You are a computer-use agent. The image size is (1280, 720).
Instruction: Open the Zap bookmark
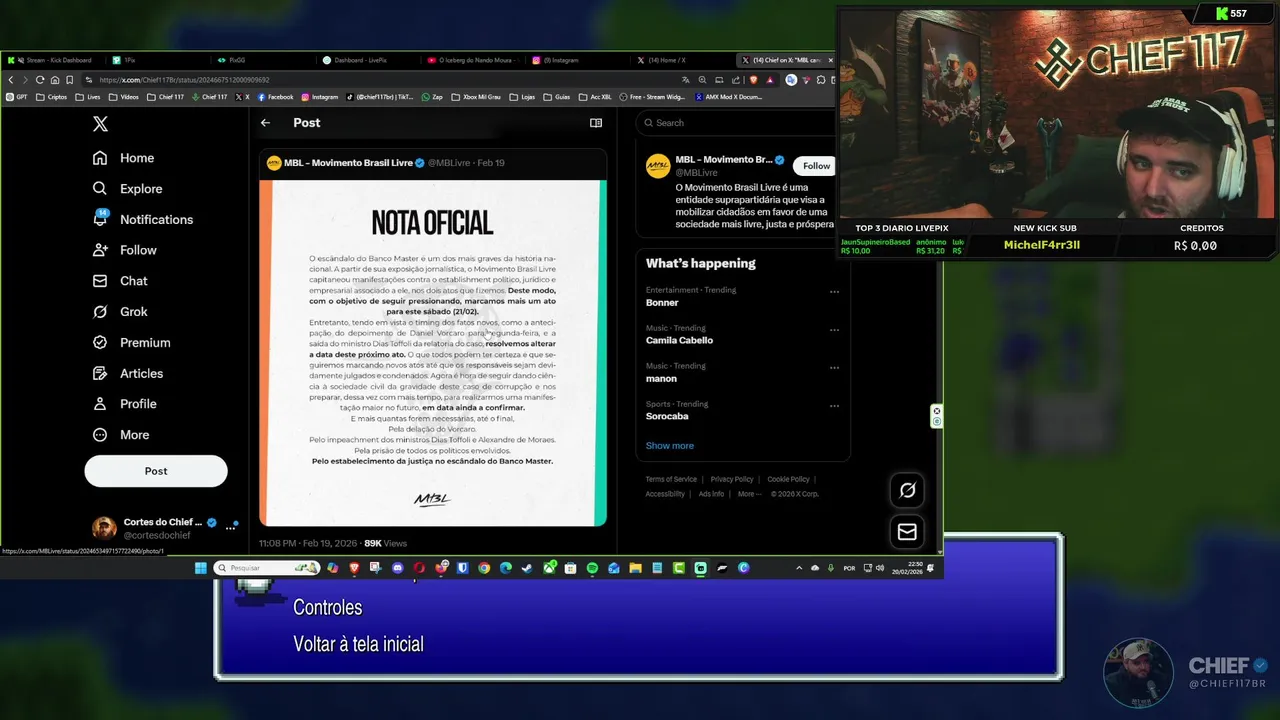coord(432,97)
